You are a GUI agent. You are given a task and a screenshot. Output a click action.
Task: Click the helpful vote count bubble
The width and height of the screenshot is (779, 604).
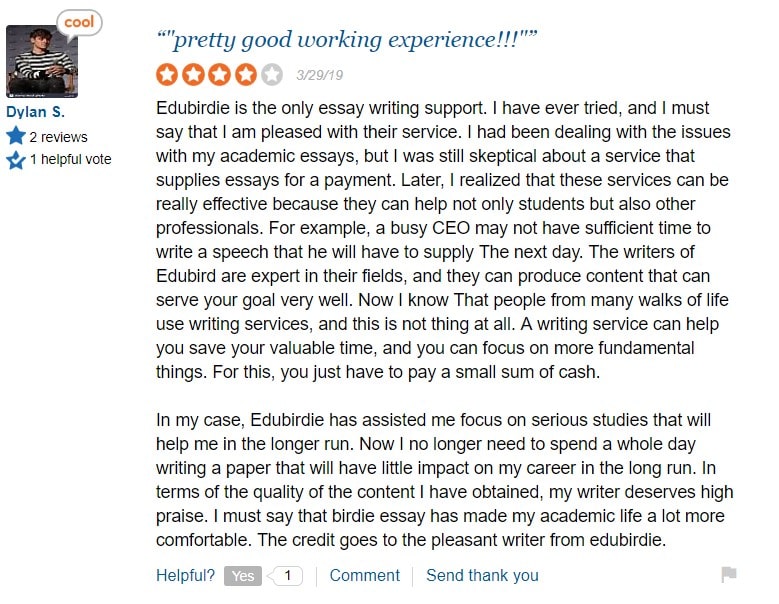pyautogui.click(x=285, y=576)
